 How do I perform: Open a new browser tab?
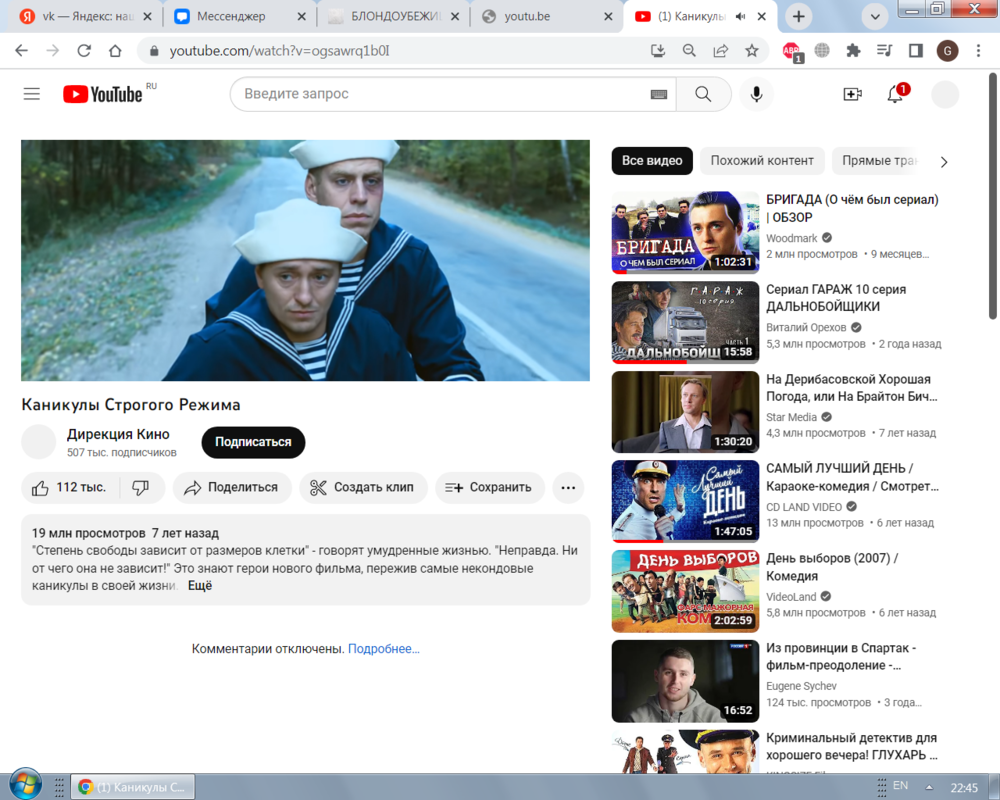(x=798, y=17)
